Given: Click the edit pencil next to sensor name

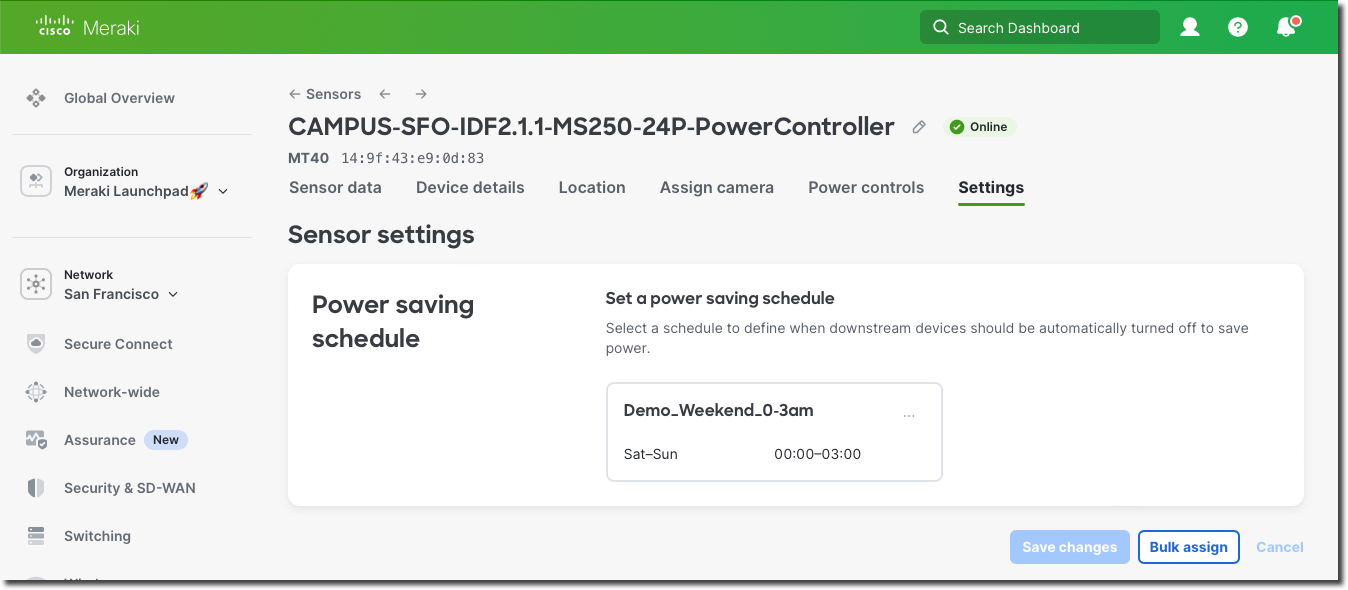Looking at the screenshot, I should click(919, 127).
